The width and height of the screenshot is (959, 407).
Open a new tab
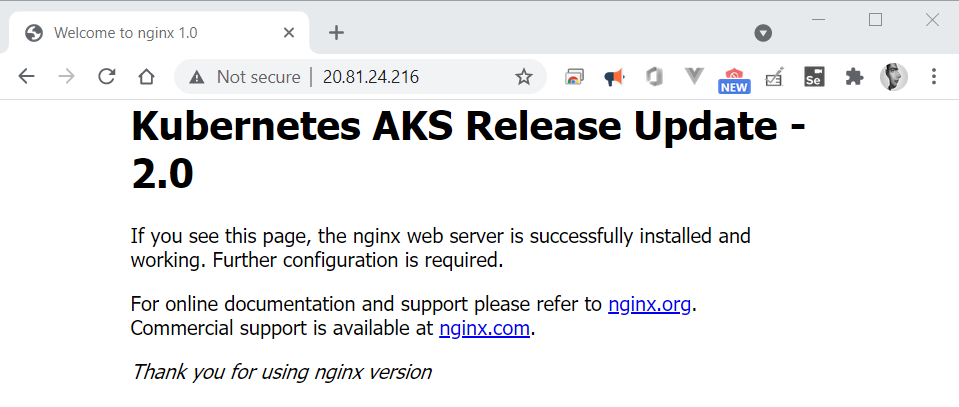point(336,33)
